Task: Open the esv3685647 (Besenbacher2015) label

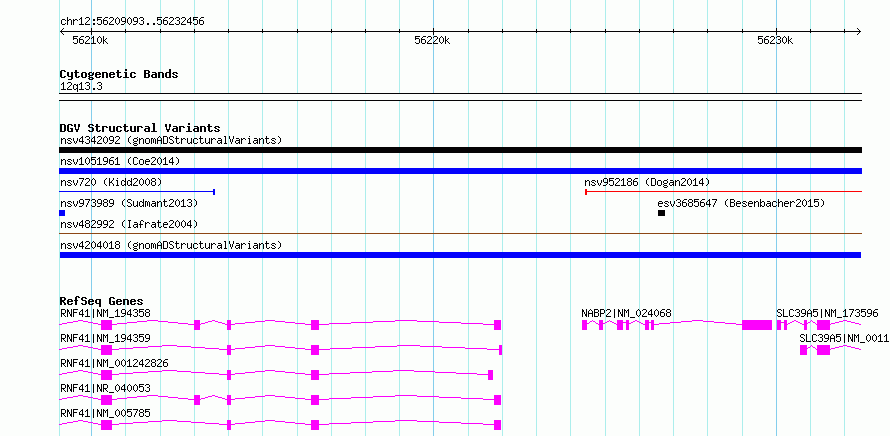Action: coord(741,203)
